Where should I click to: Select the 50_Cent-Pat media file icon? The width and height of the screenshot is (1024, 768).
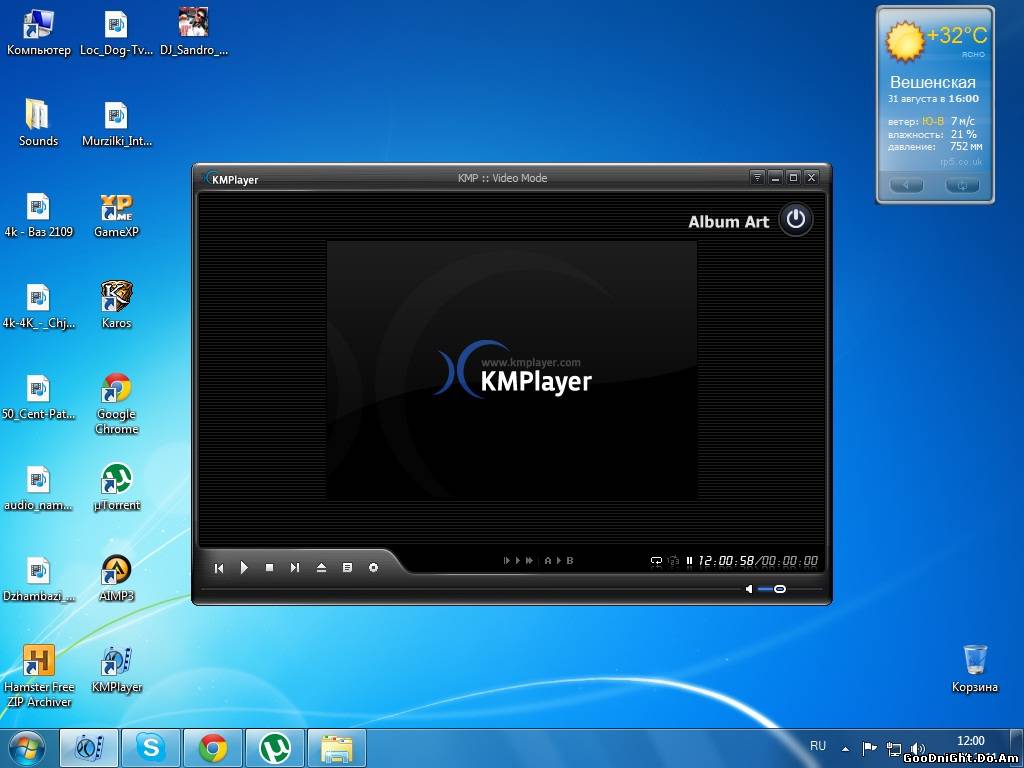coord(38,396)
